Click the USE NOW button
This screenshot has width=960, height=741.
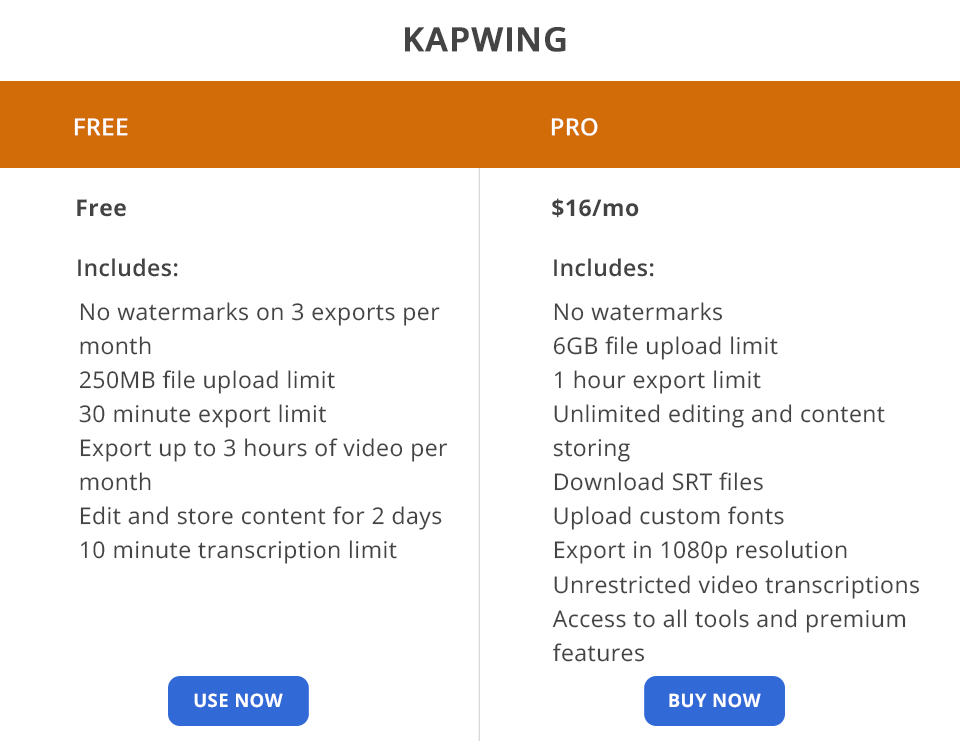(238, 701)
